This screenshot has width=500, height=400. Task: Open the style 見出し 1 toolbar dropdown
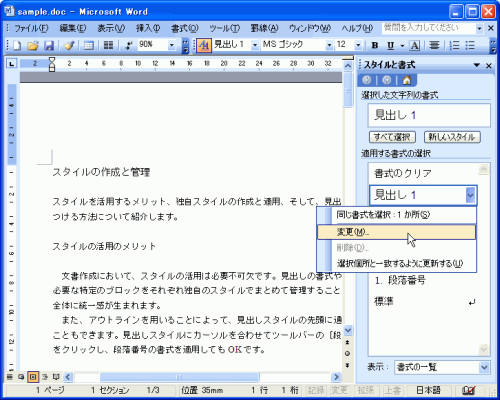[255, 45]
